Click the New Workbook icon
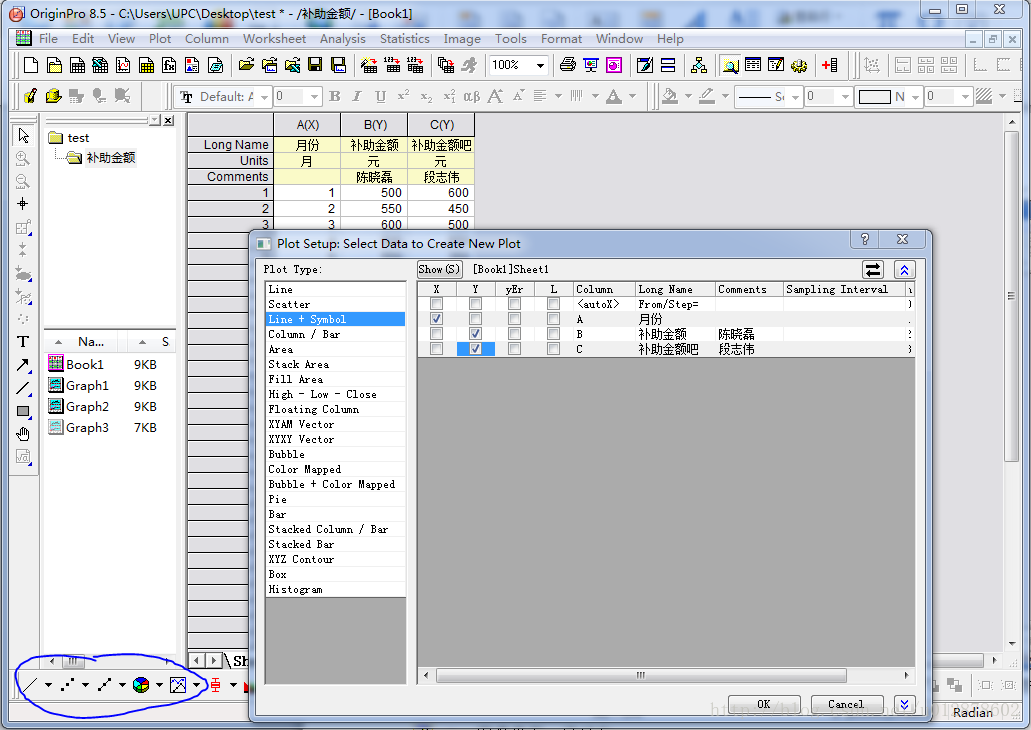The image size is (1031, 730). 77,65
